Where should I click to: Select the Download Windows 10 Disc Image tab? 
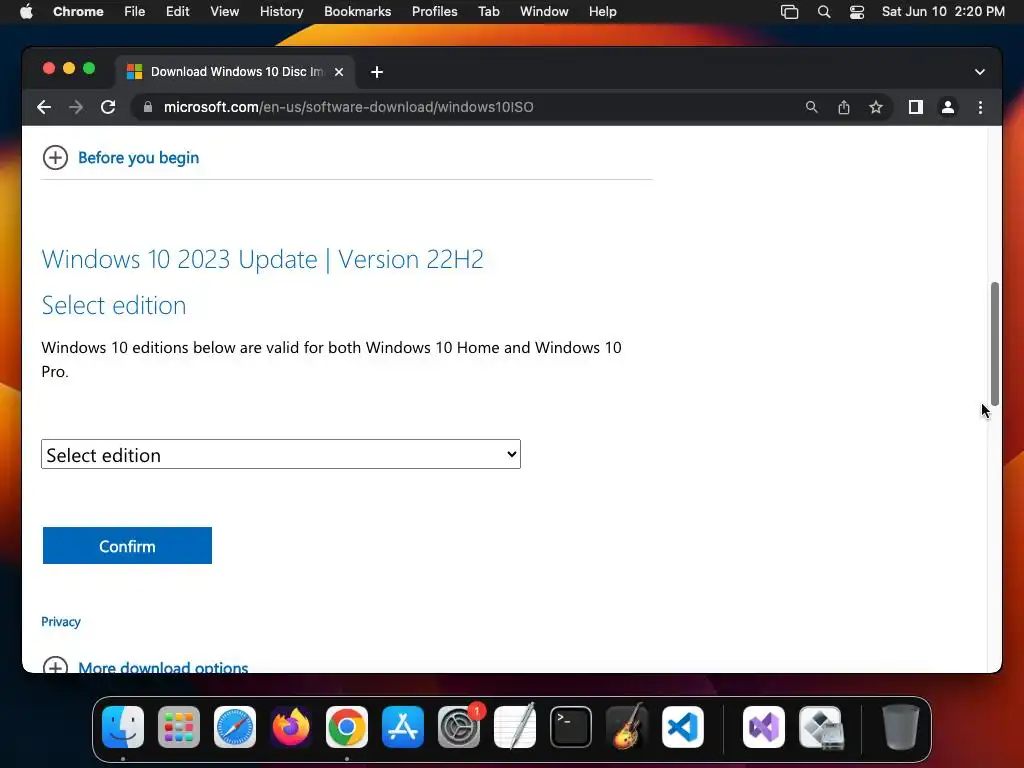pyautogui.click(x=235, y=72)
